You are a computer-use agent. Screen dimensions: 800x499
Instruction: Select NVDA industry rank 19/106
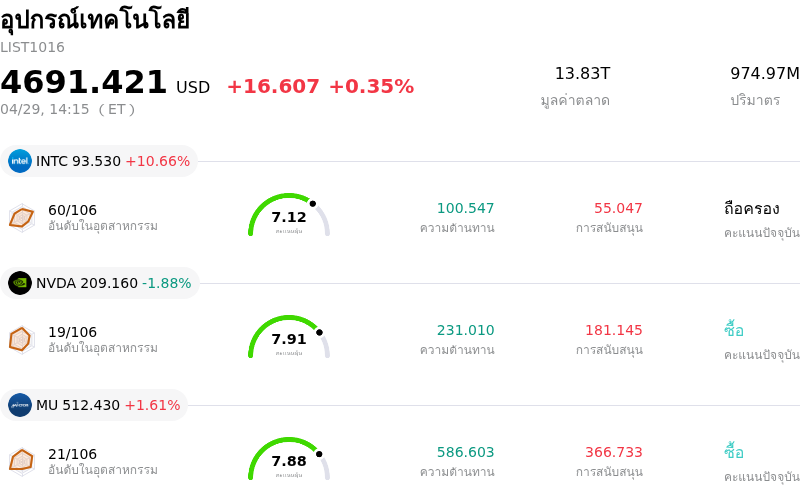tap(73, 332)
